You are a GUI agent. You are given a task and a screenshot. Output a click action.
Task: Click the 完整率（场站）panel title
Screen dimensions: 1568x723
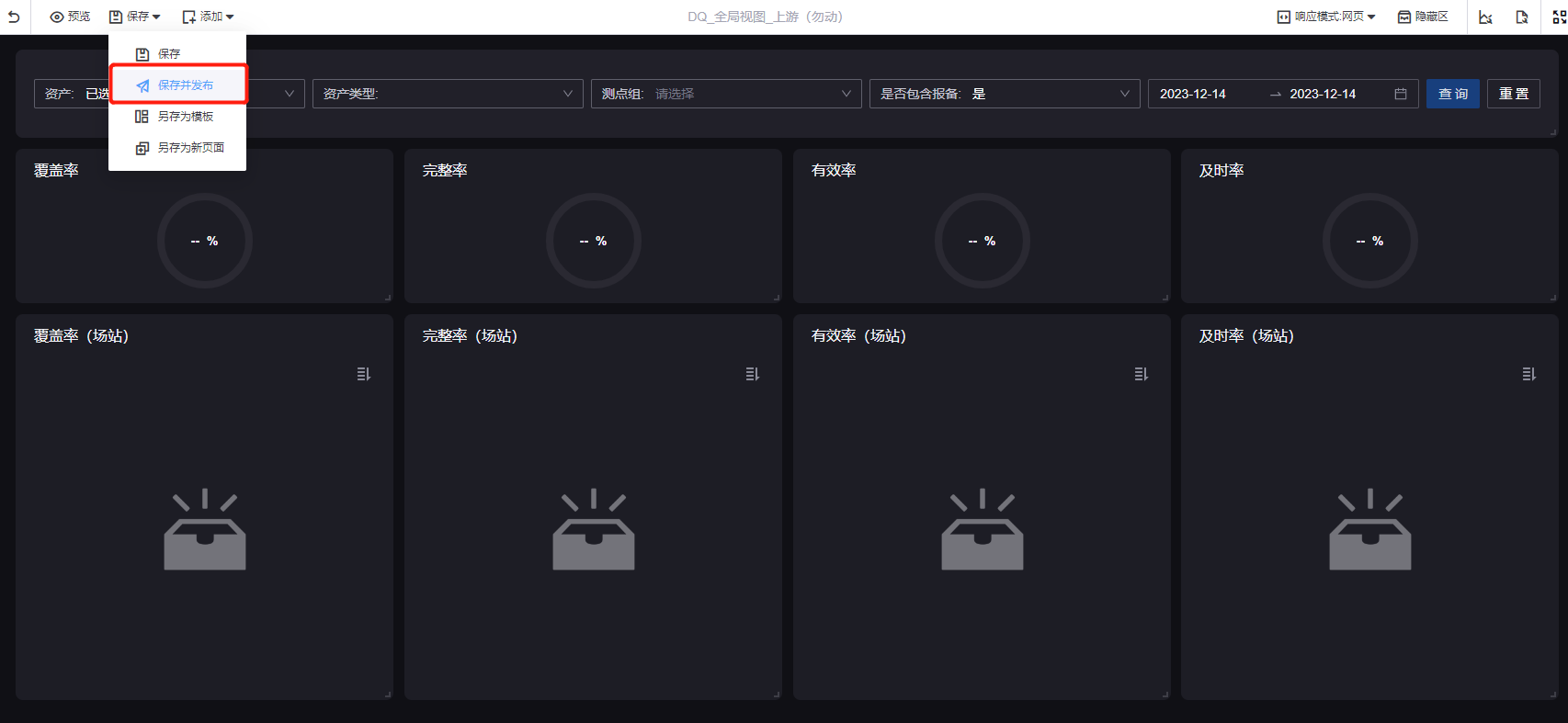[470, 336]
